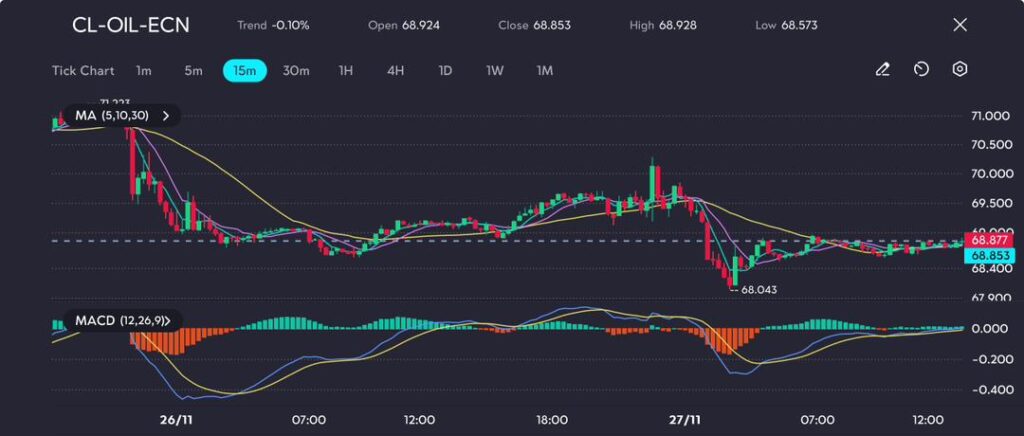
Task: Select the 1m timeframe
Action: click(x=144, y=71)
